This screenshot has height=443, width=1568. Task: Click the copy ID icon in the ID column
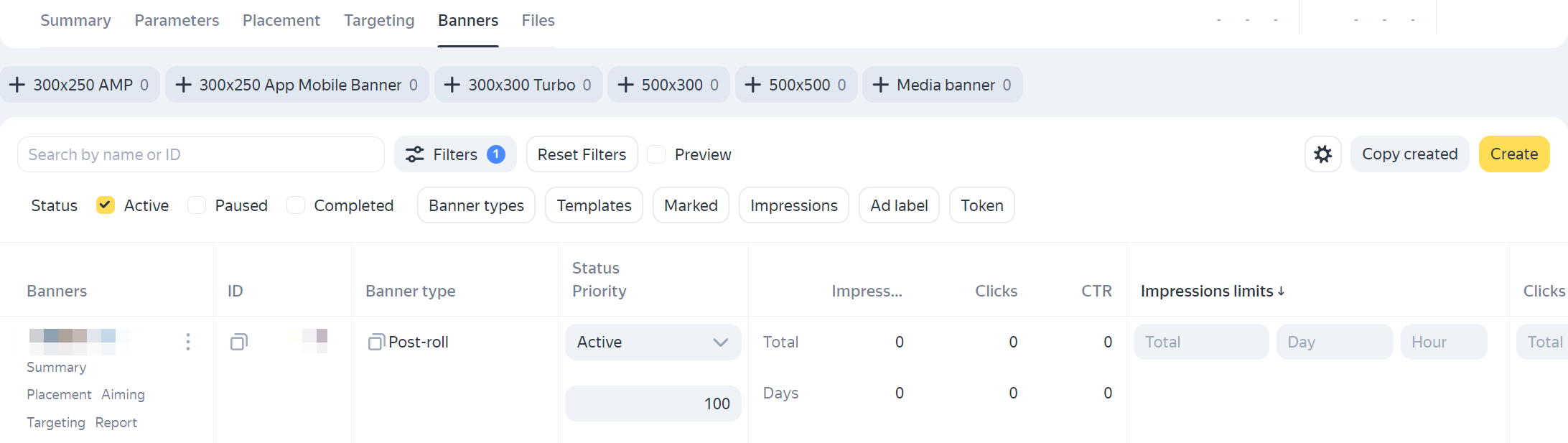coord(239,342)
